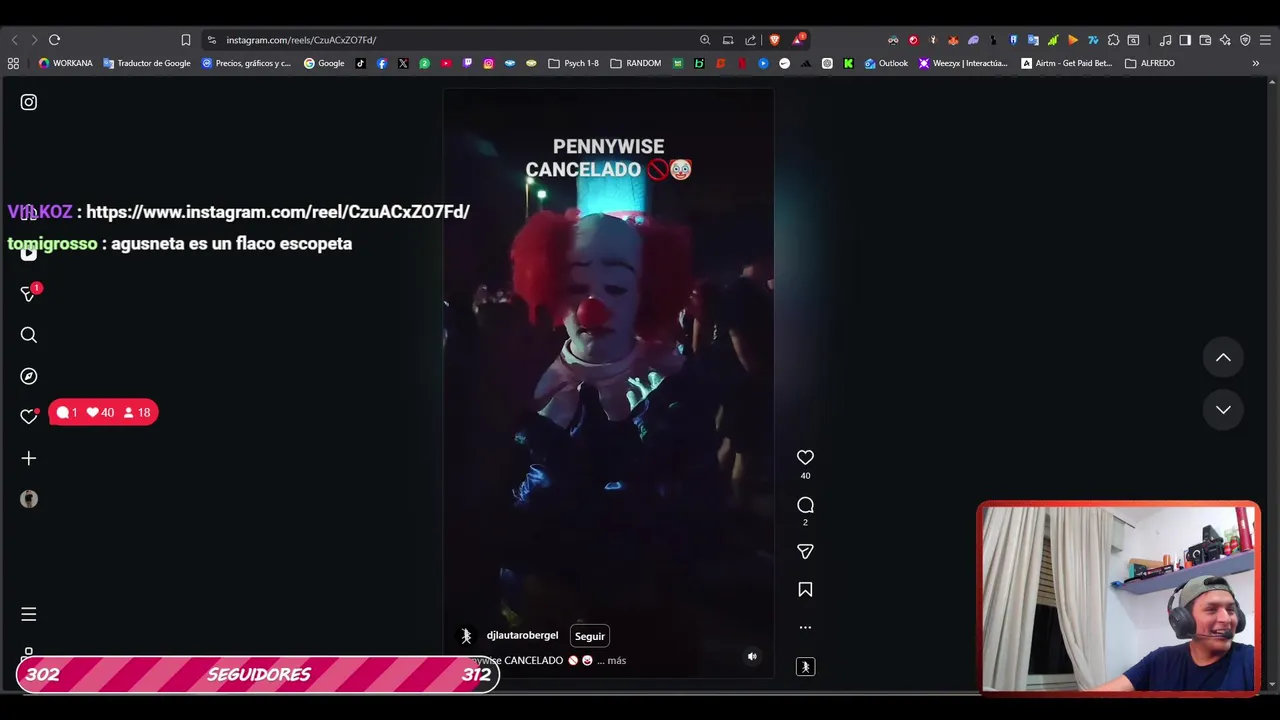Open TikTok bookmark icon
Viewport: 1280px width, 720px height.
click(x=360, y=63)
